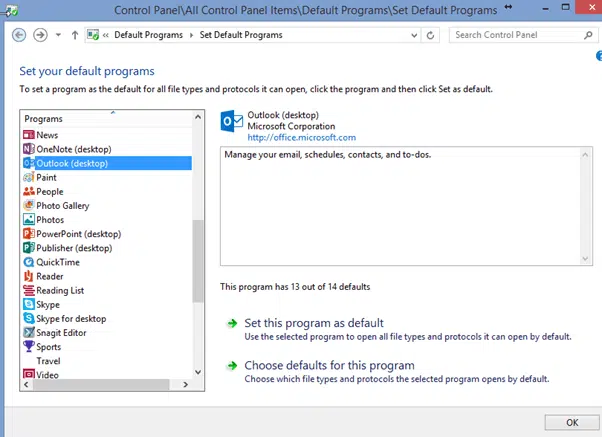This screenshot has width=602, height=437.
Task: Click the People app icon
Action: coord(29,191)
